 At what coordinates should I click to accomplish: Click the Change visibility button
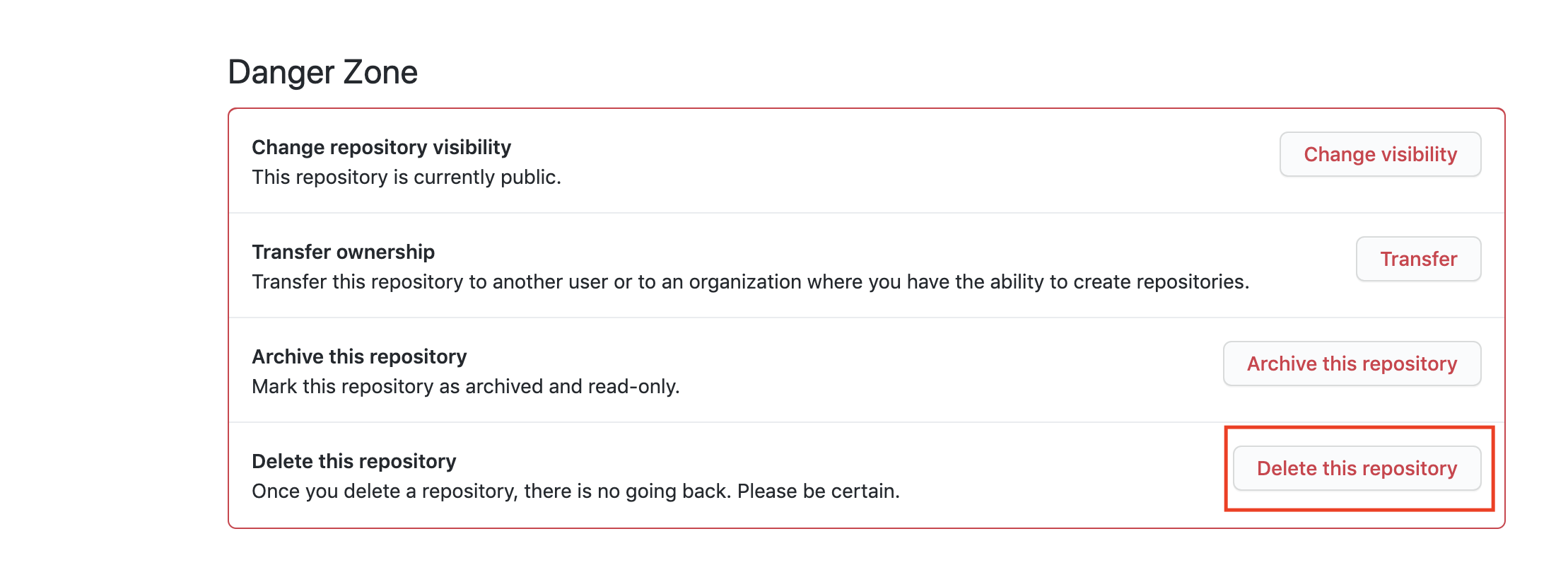tap(1380, 154)
